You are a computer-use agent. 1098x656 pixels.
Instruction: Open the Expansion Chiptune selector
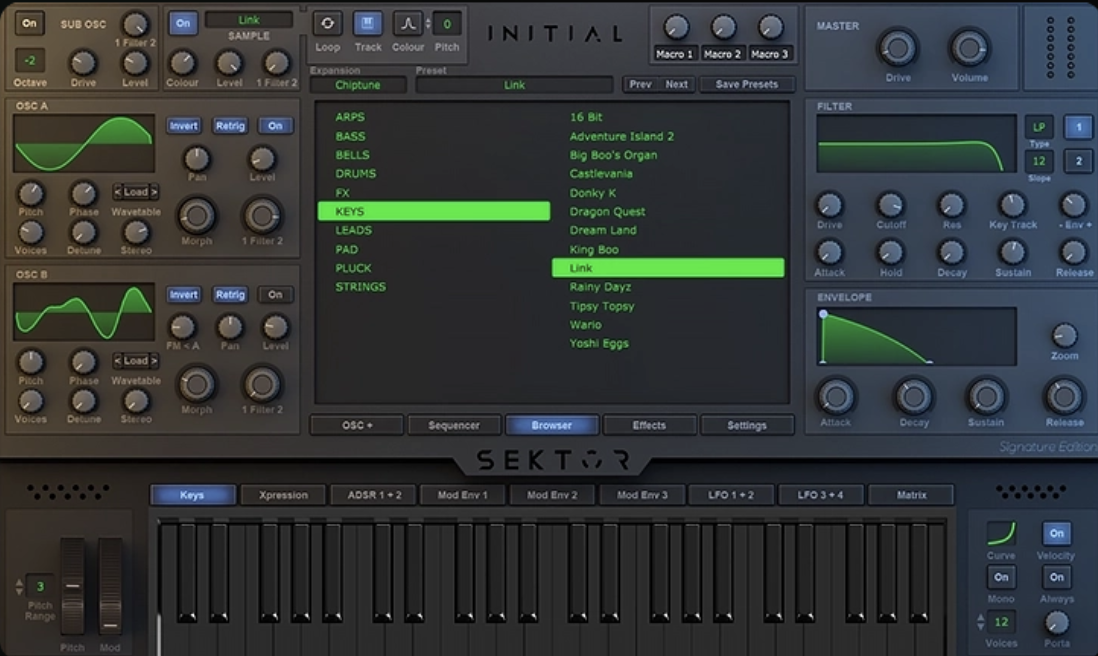pos(358,85)
